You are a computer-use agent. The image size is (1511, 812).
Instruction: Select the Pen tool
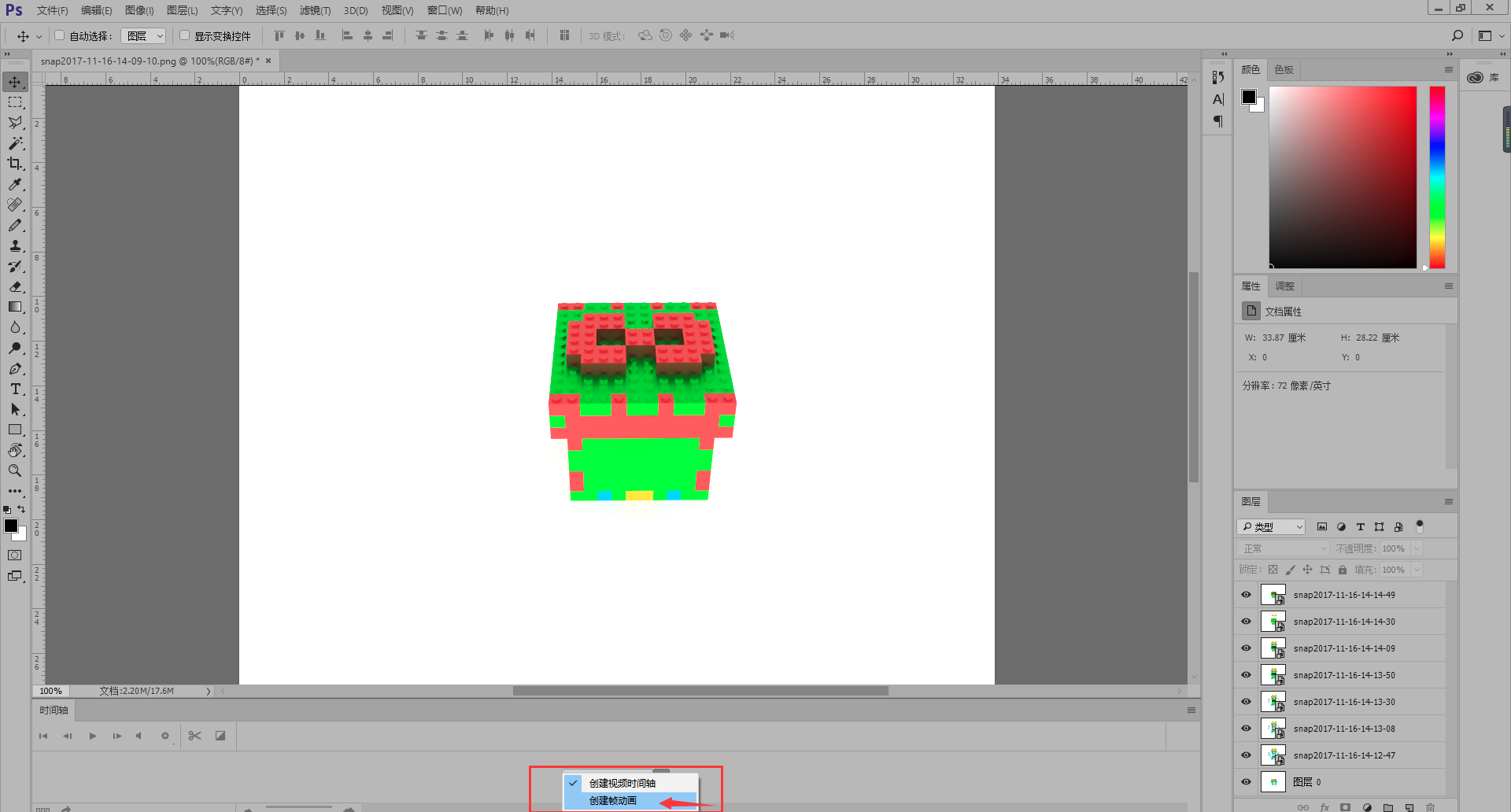(x=15, y=368)
